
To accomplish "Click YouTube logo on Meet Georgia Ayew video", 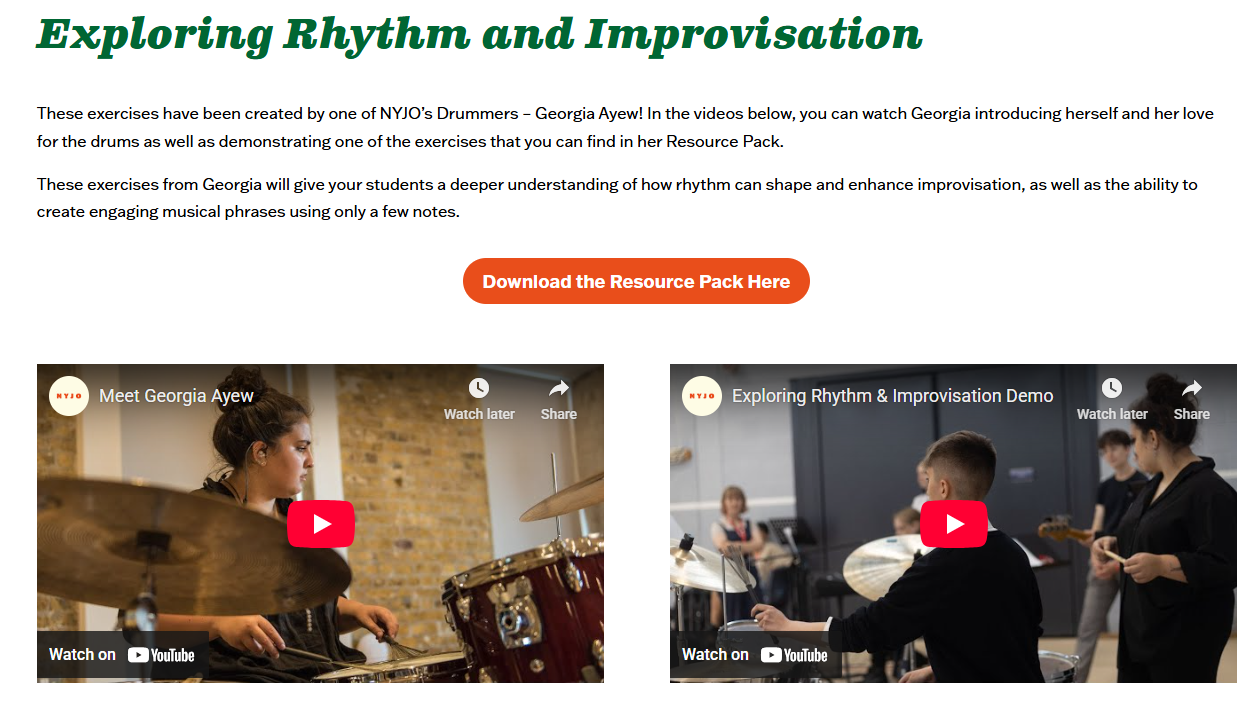I will [161, 655].
